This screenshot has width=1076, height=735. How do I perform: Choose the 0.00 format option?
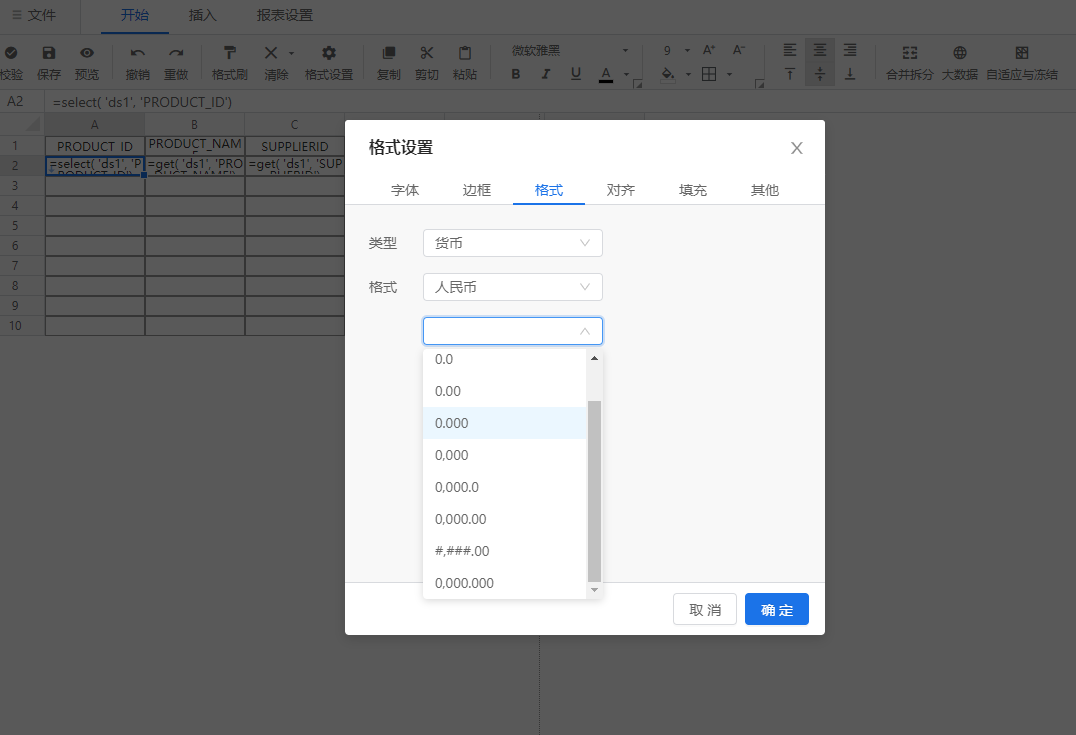(504, 391)
